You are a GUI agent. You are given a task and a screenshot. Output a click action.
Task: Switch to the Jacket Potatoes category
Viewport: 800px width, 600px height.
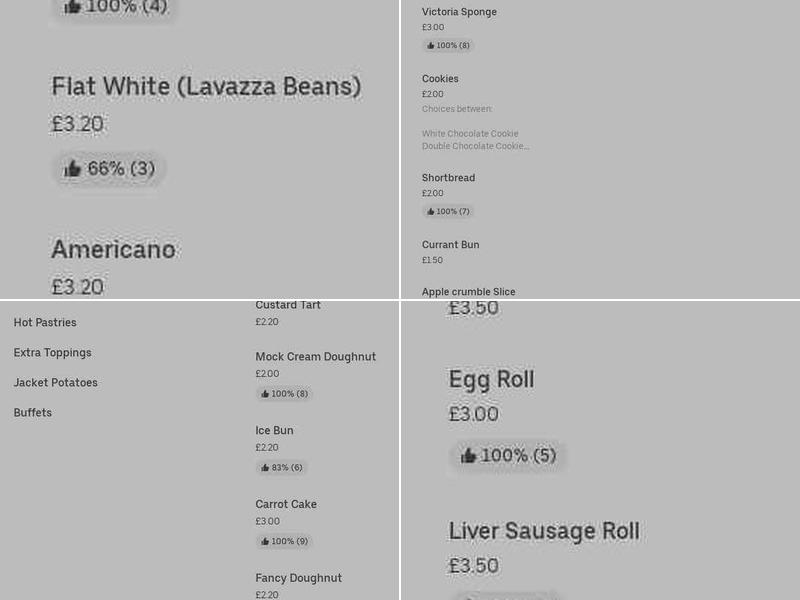pos(55,383)
